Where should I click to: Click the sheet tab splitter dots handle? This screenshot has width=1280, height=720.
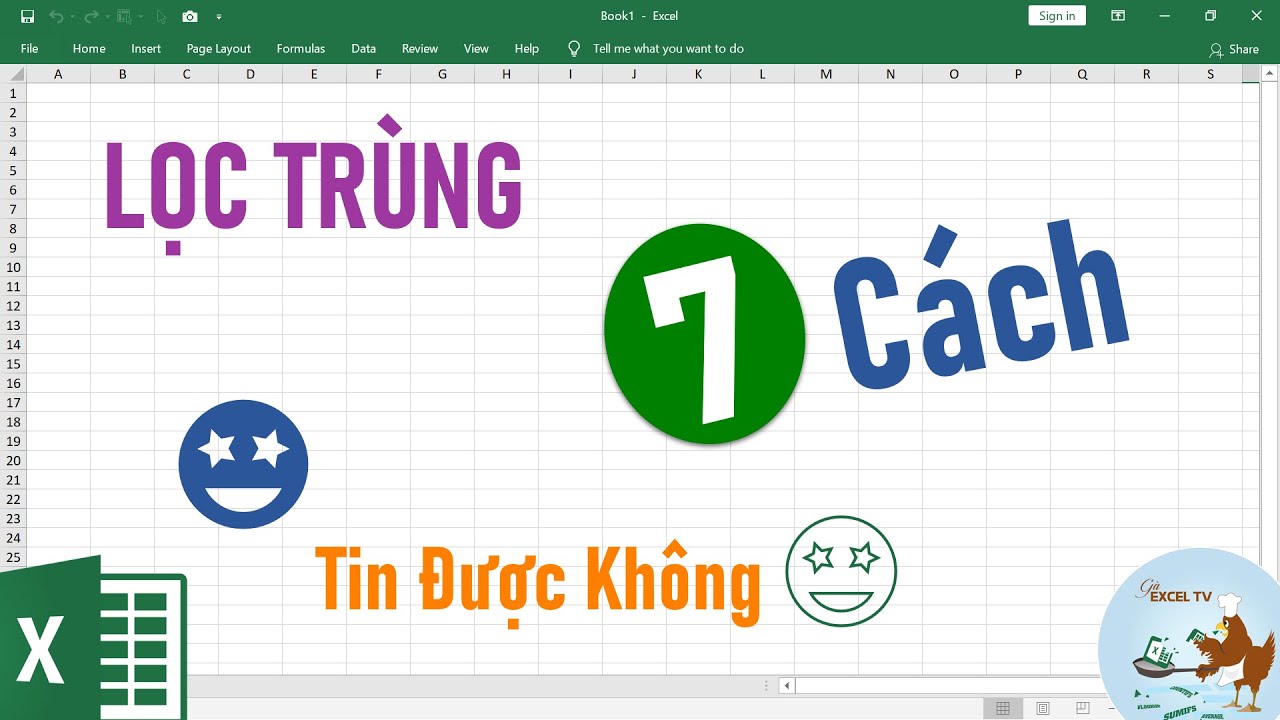(766, 686)
